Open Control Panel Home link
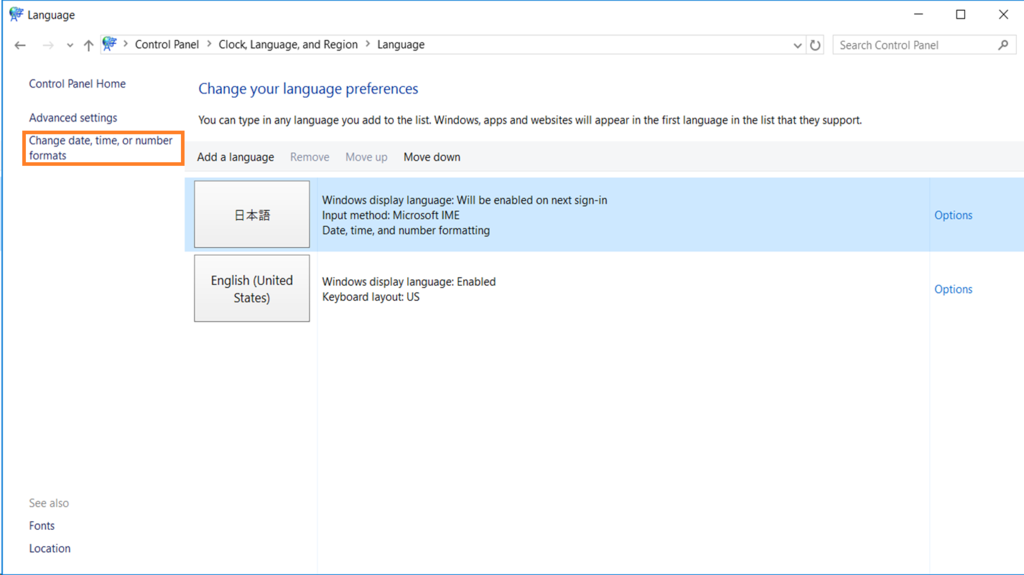Viewport: 1024px width, 575px height. (77, 84)
